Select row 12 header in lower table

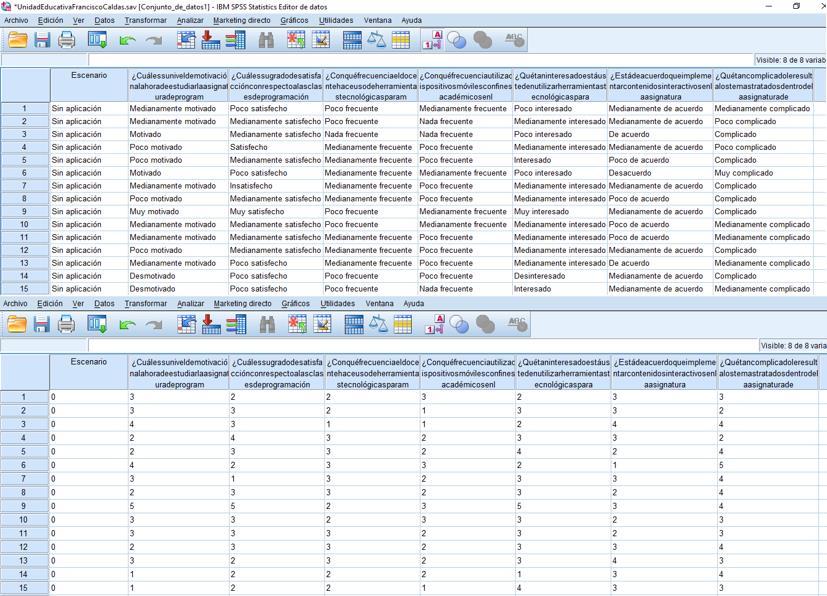[x=24, y=547]
